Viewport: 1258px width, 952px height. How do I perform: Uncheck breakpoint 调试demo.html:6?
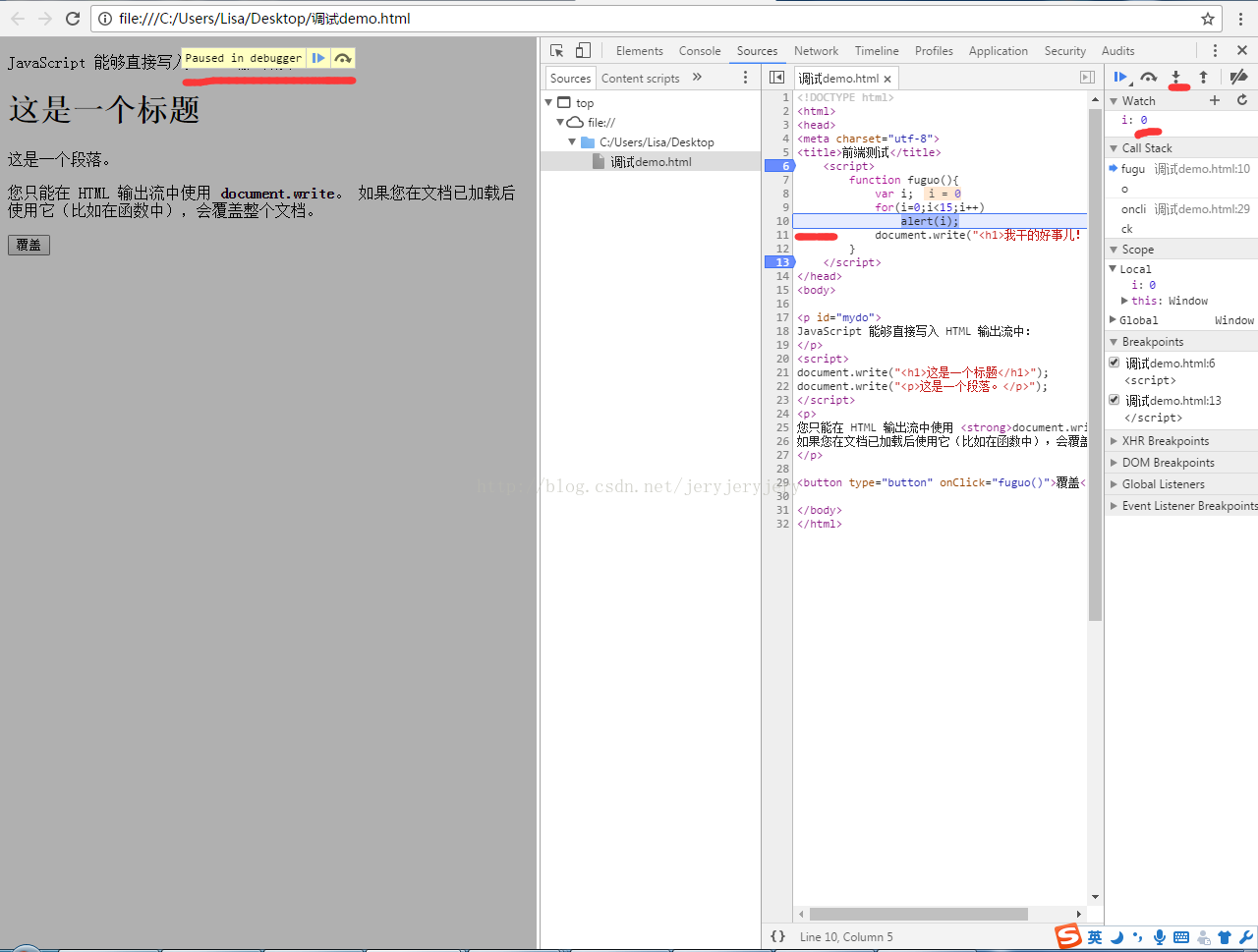point(1115,363)
